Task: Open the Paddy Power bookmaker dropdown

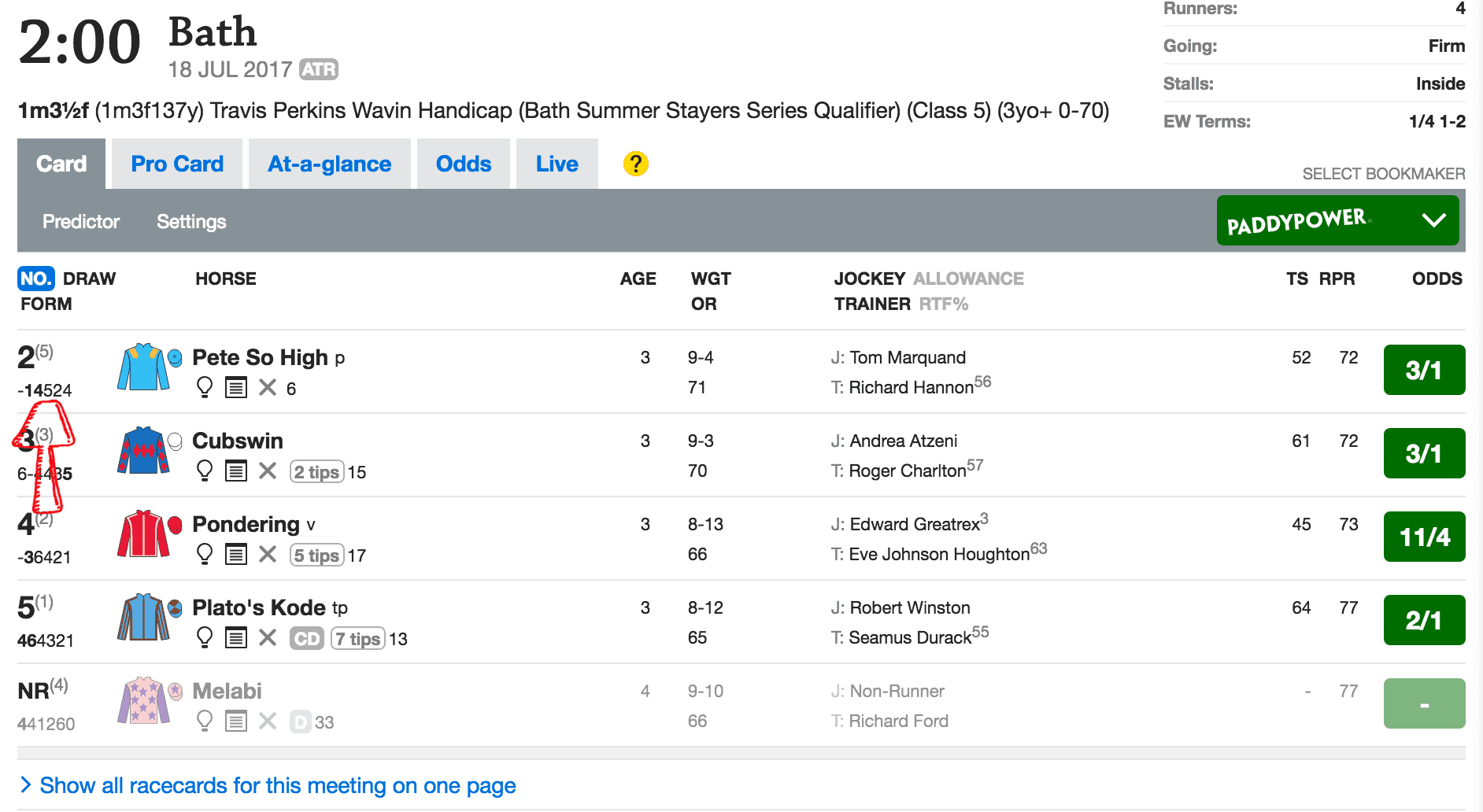Action: pos(1337,220)
